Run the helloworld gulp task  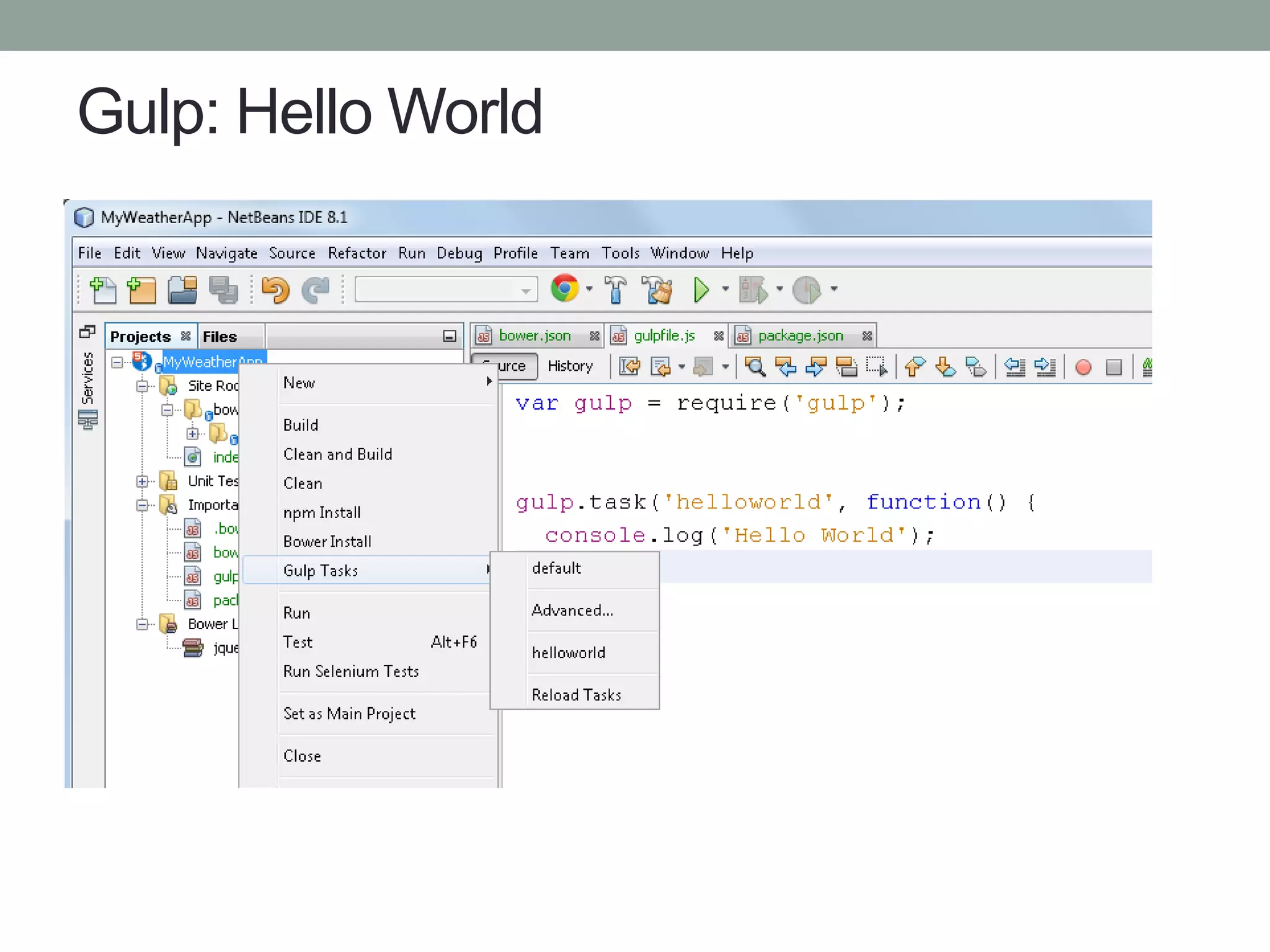569,653
